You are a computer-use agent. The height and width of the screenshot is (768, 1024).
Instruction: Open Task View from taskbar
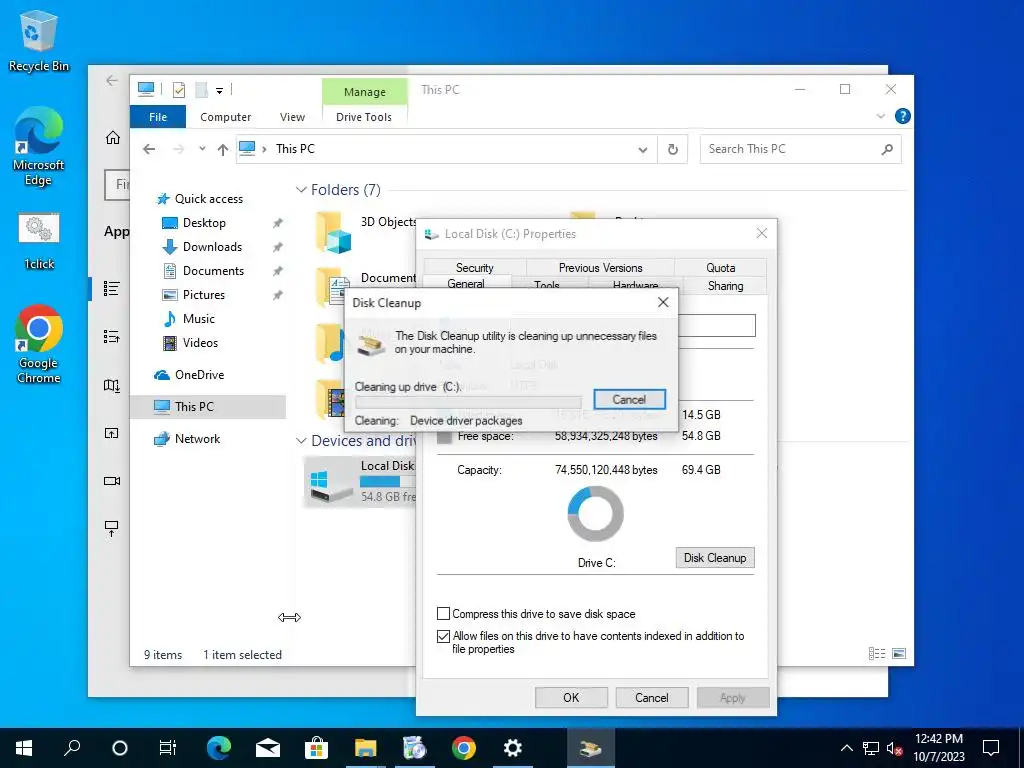click(x=168, y=748)
